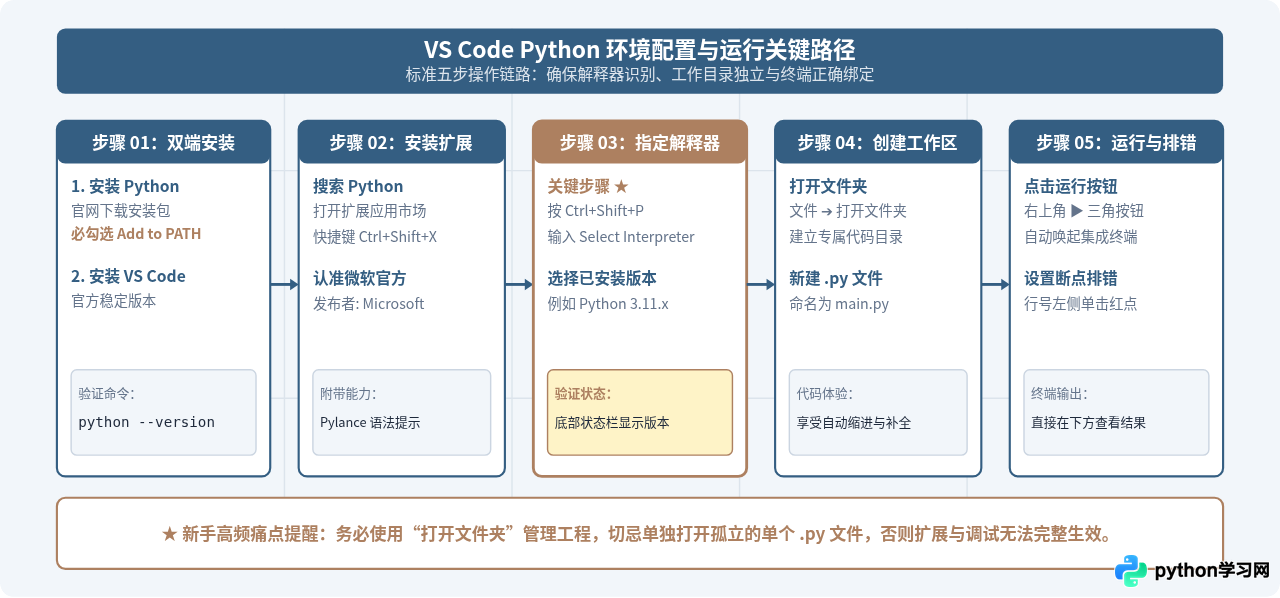Click the Python logo icon
Image resolution: width=1280 pixels, height=598 pixels.
1131,570
